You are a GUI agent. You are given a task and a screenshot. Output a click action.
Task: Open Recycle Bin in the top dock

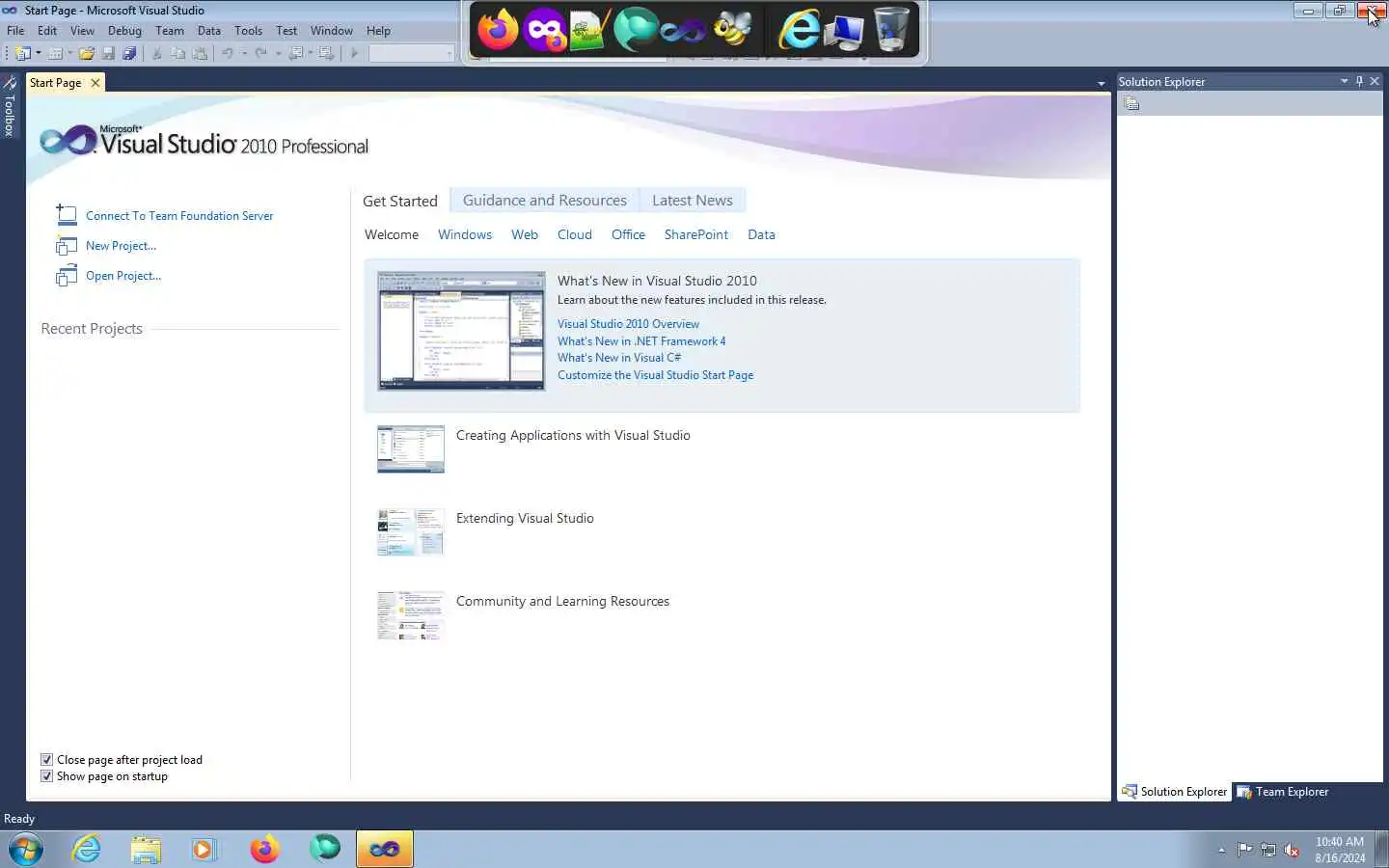[892, 29]
